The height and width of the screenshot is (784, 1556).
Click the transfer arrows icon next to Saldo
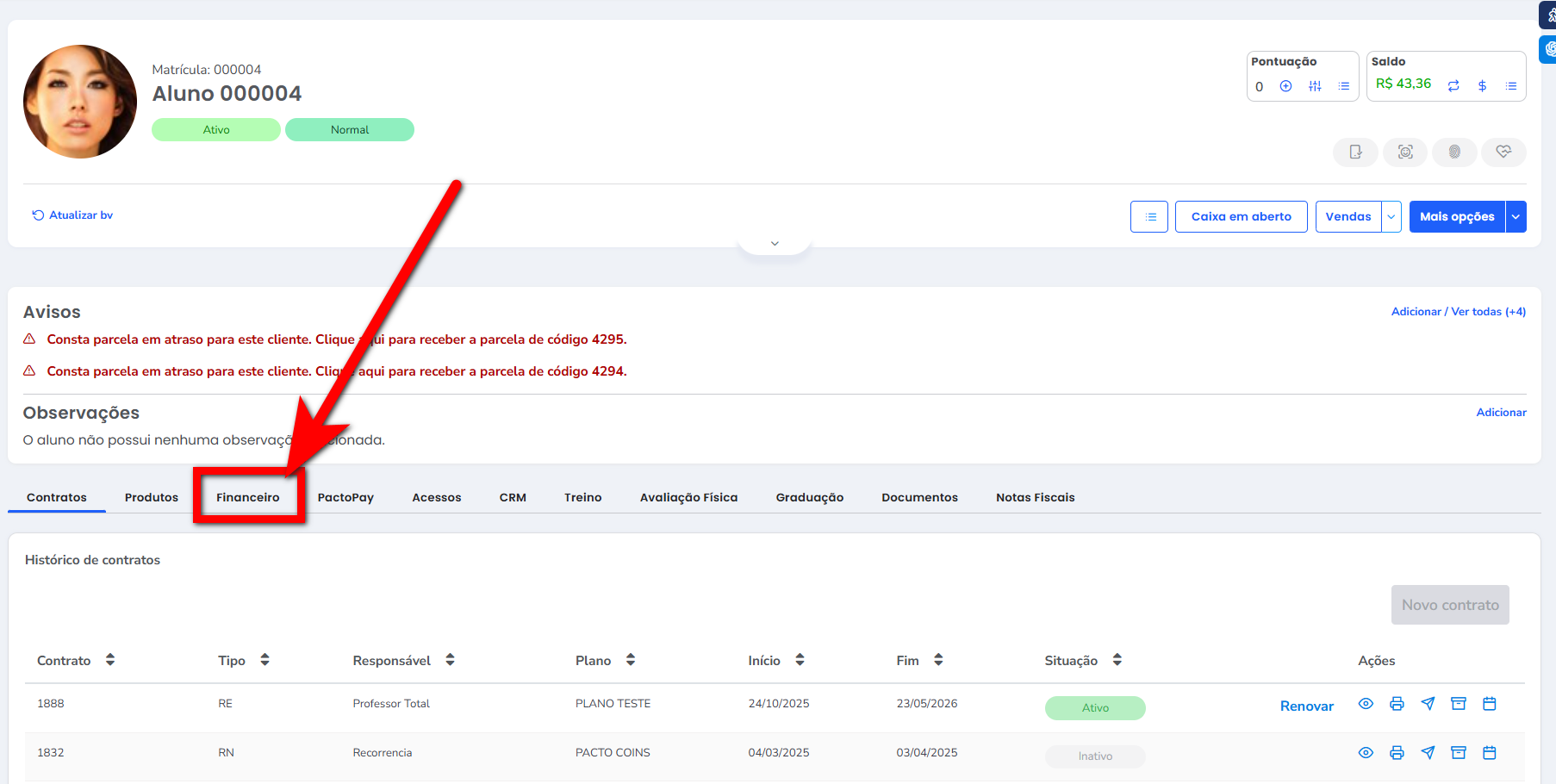click(x=1453, y=86)
